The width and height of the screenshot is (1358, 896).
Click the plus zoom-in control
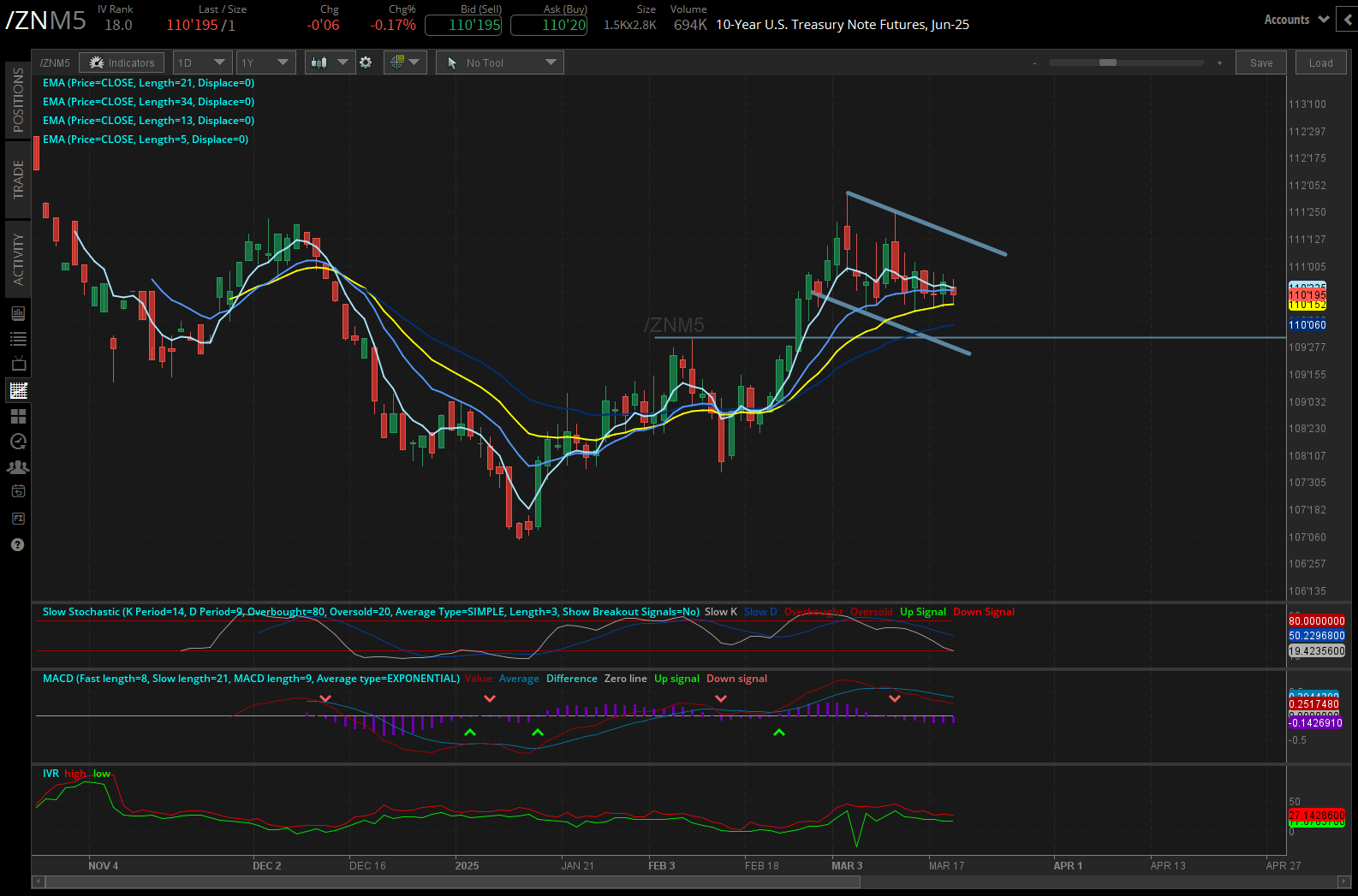1219,62
